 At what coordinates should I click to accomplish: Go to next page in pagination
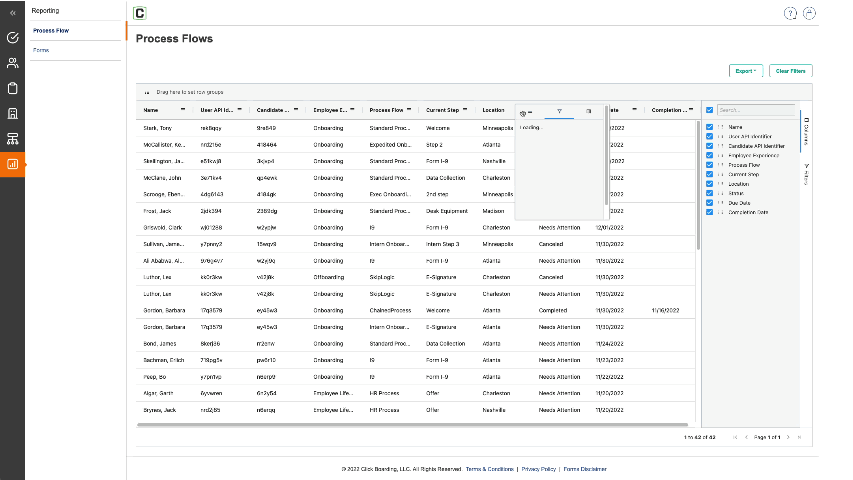[x=788, y=437]
